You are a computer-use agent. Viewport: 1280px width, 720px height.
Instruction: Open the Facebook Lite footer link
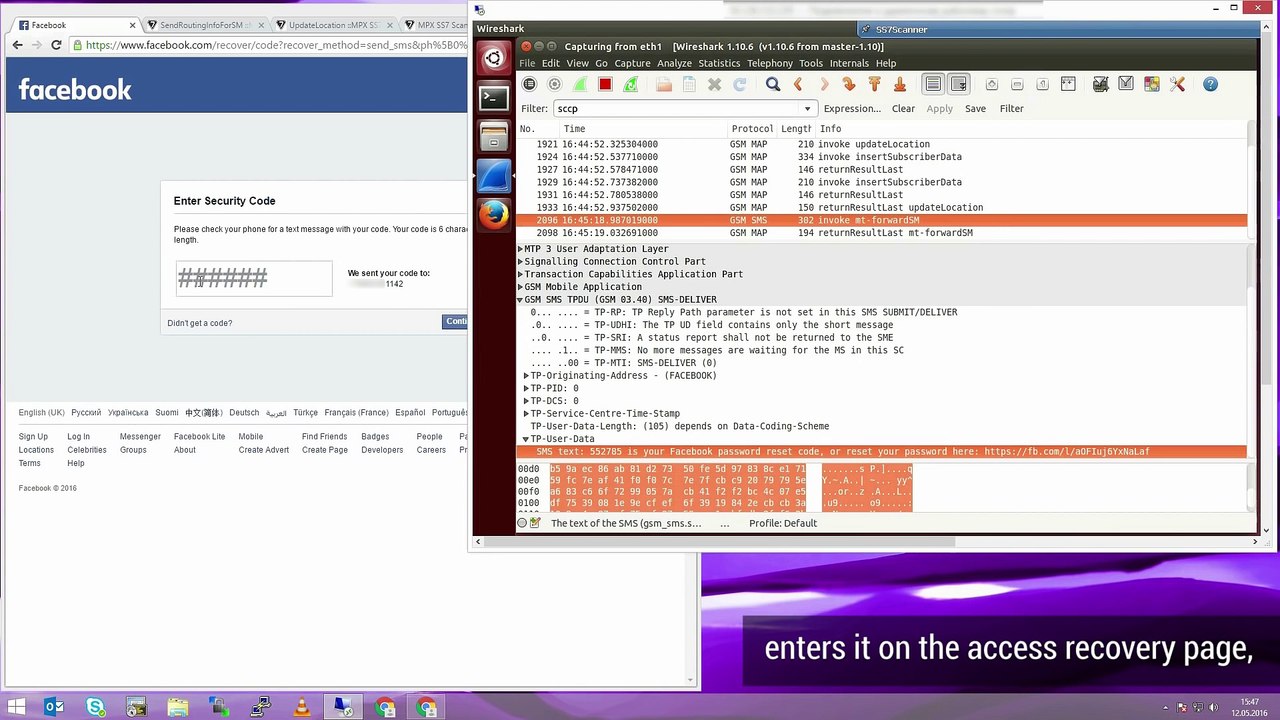pos(199,437)
